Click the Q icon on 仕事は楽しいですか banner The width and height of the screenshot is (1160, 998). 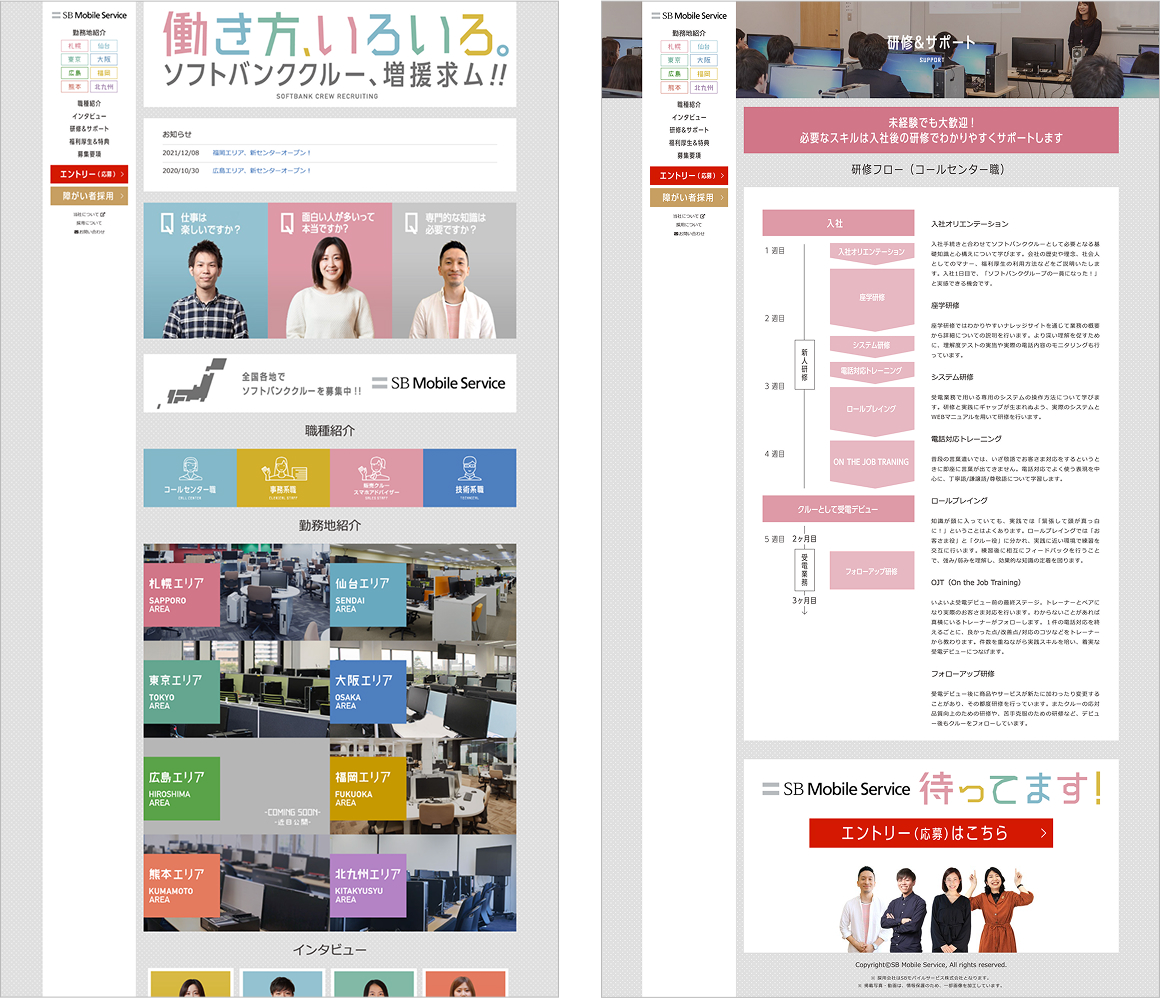click(x=166, y=223)
